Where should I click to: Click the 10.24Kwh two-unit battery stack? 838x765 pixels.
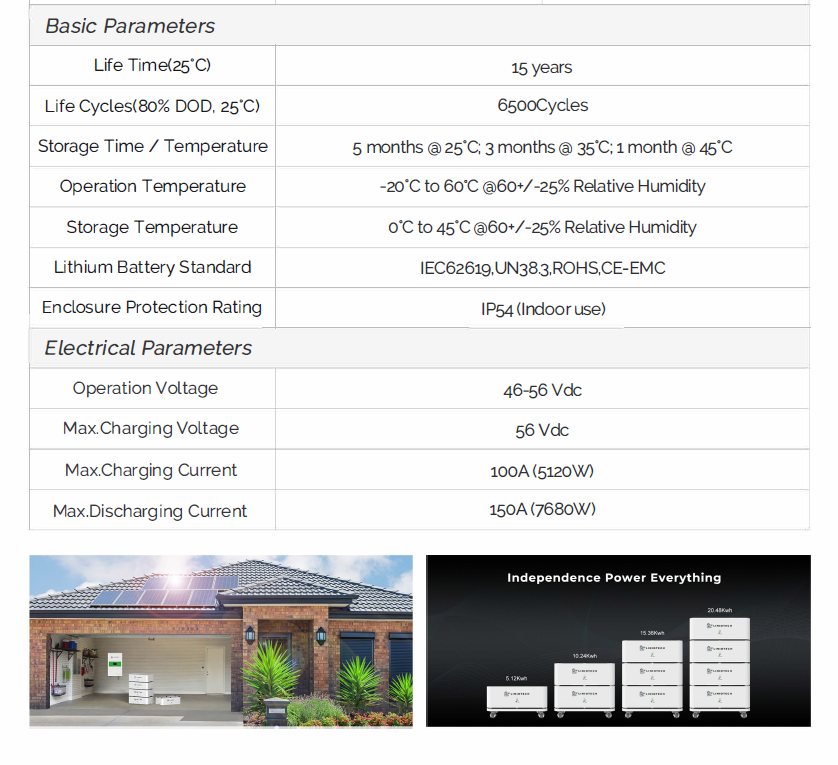click(x=585, y=686)
